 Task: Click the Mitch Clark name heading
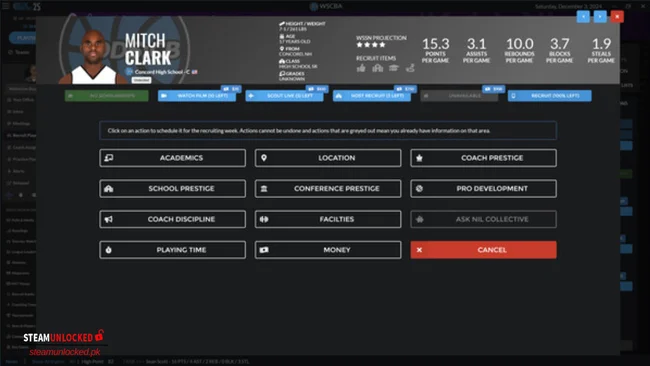pyautogui.click(x=148, y=49)
